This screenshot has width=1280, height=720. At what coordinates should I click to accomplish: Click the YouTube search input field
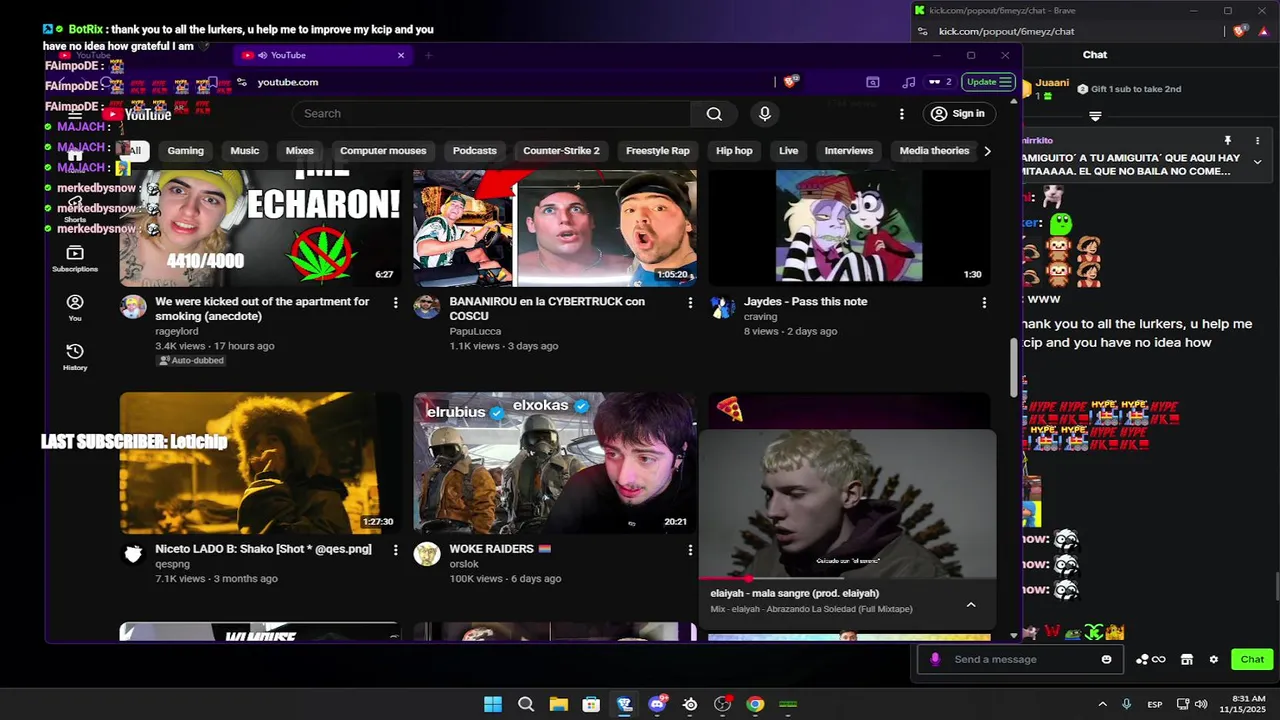491,114
